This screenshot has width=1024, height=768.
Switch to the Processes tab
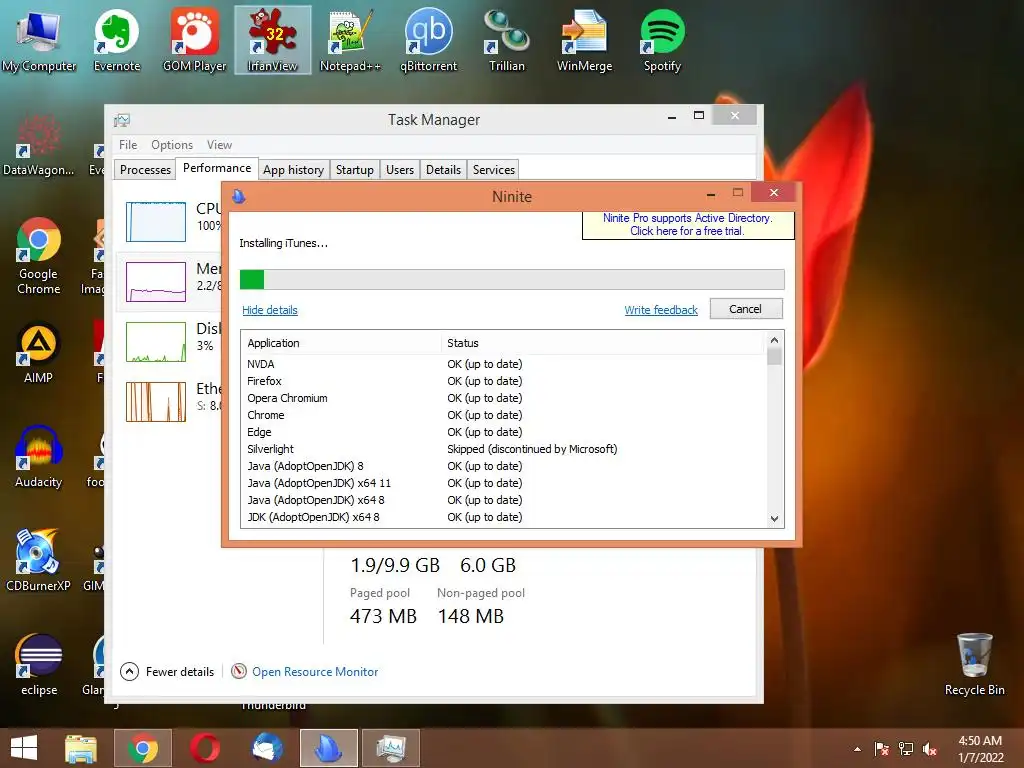(x=145, y=170)
